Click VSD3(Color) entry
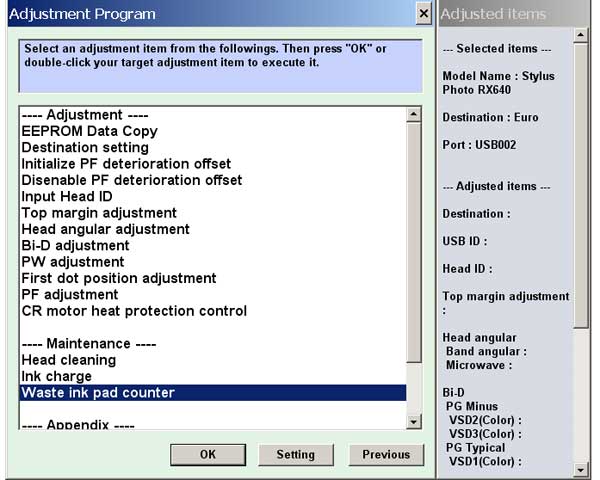The image size is (600, 480). pyautogui.click(x=486, y=434)
